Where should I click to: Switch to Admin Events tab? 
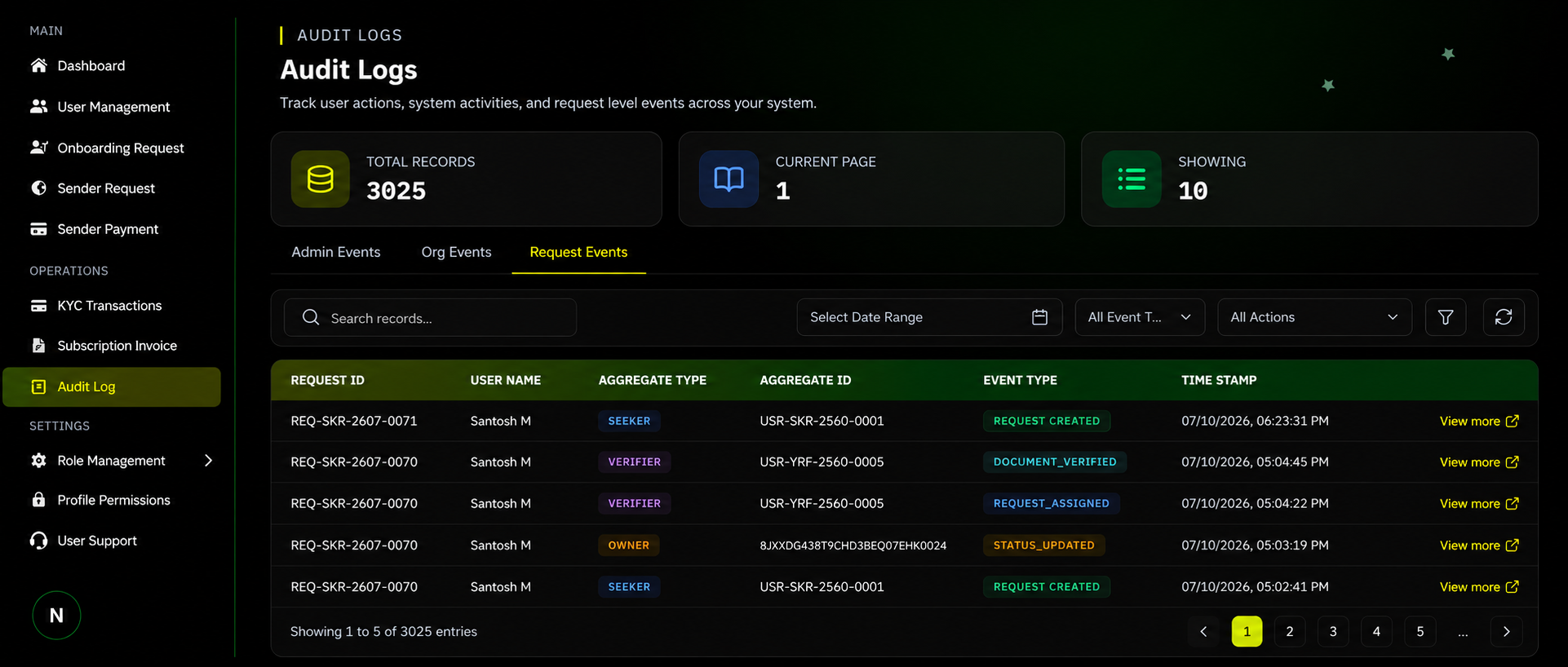(336, 252)
